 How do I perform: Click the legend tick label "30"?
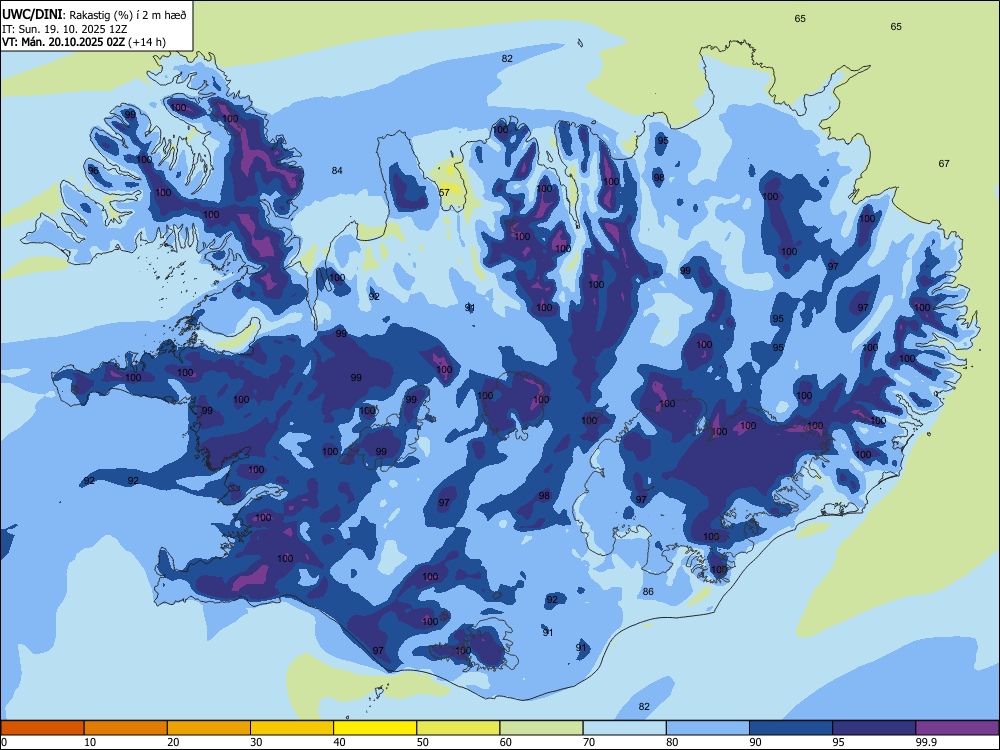(256, 742)
